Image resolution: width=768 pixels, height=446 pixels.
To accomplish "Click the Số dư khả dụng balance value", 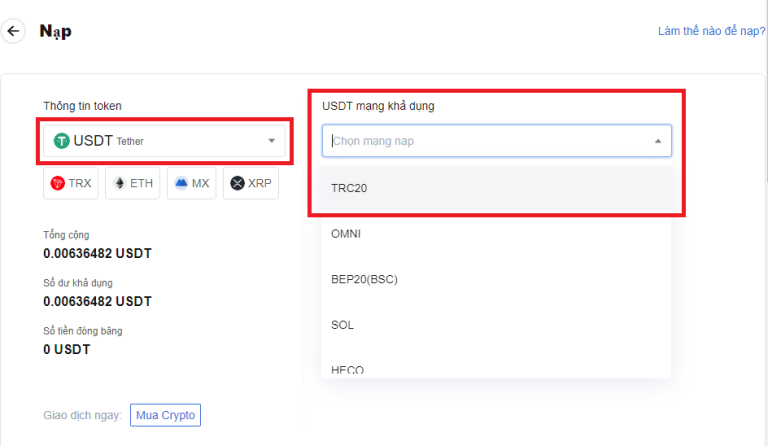I will [x=97, y=302].
